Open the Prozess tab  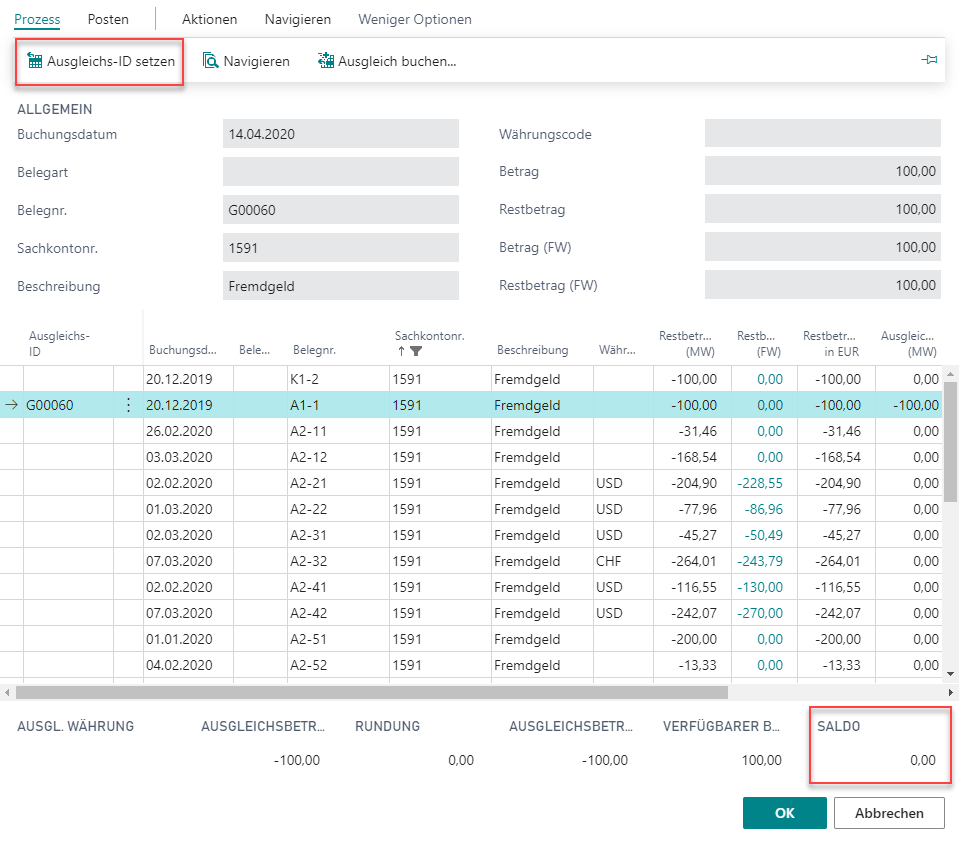coord(37,20)
